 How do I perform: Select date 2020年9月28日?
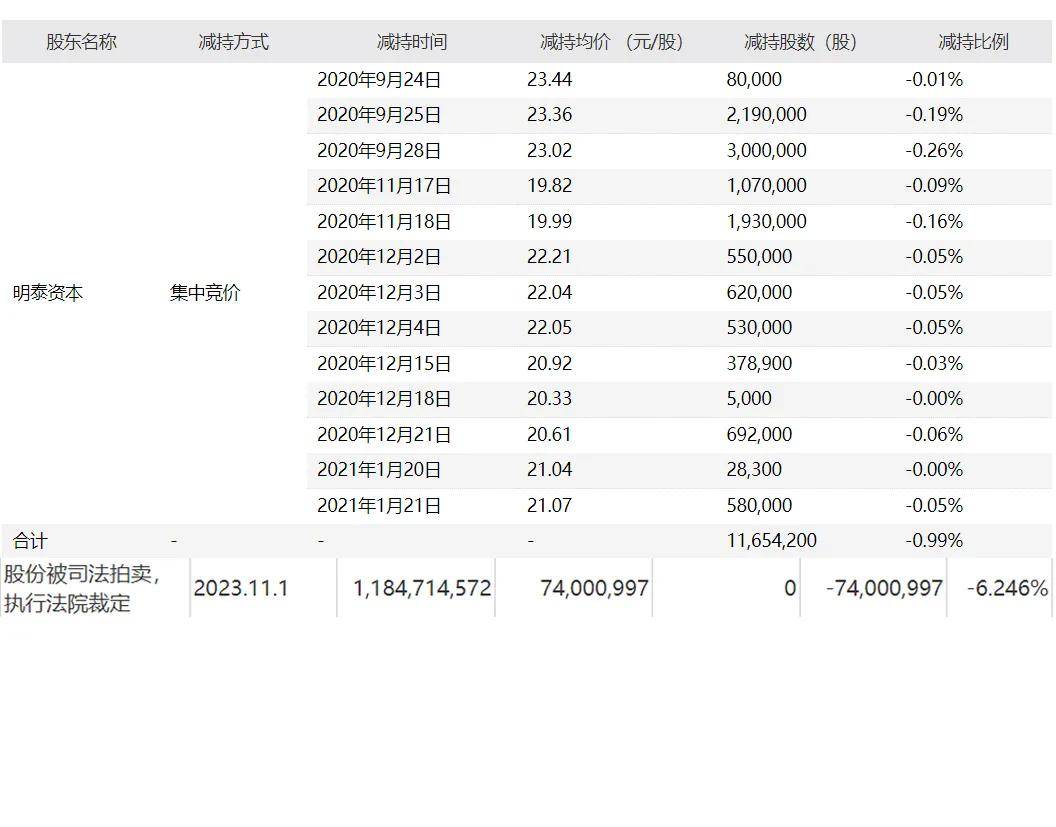pos(379,150)
